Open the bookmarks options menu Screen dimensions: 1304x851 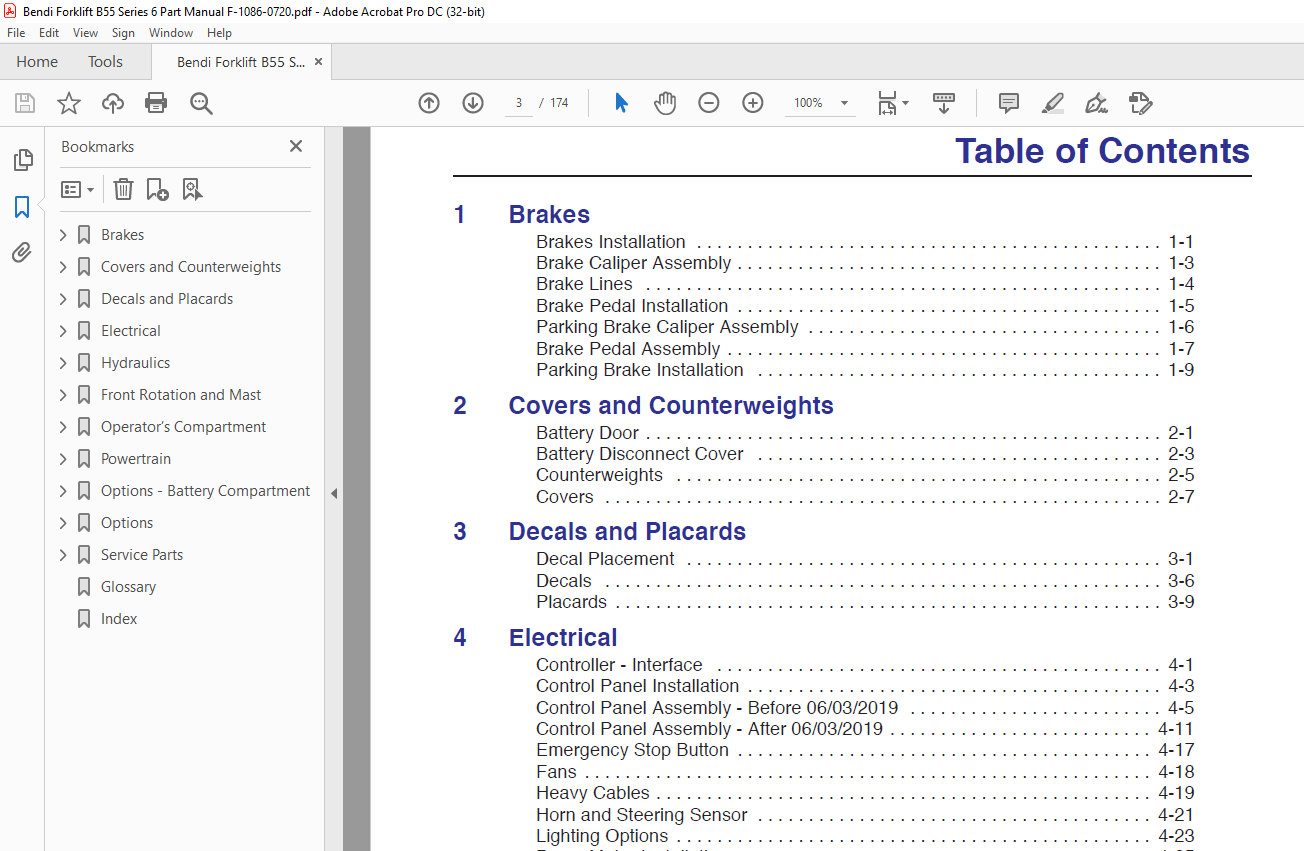pyautogui.click(x=78, y=189)
